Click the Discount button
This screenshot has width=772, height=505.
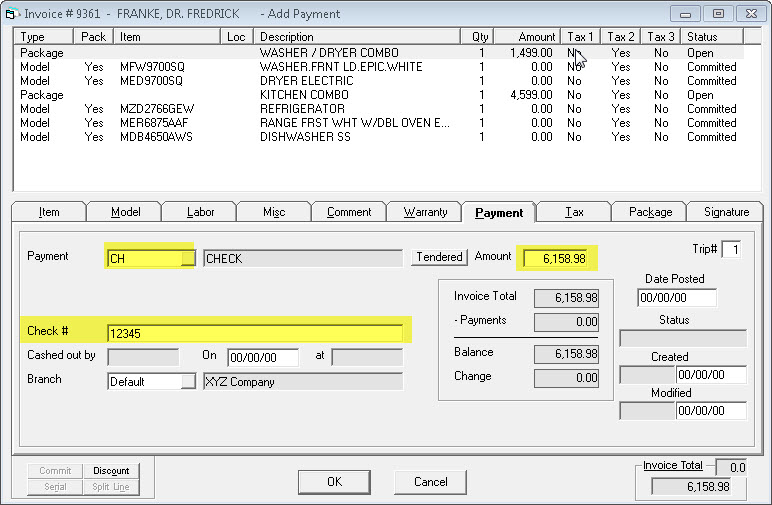(x=111, y=471)
